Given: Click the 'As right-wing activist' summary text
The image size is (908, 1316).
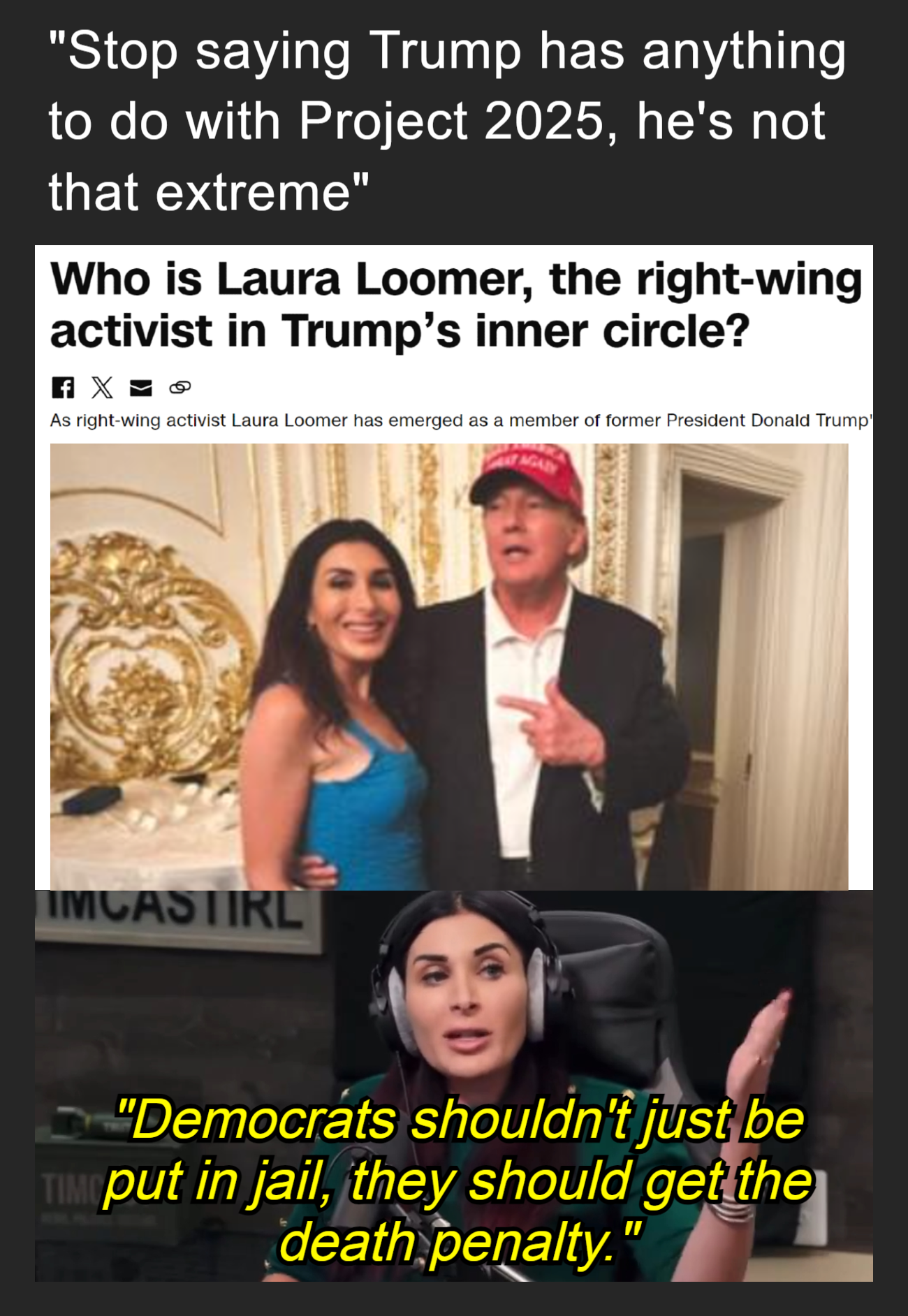Looking at the screenshot, I should (x=461, y=421).
